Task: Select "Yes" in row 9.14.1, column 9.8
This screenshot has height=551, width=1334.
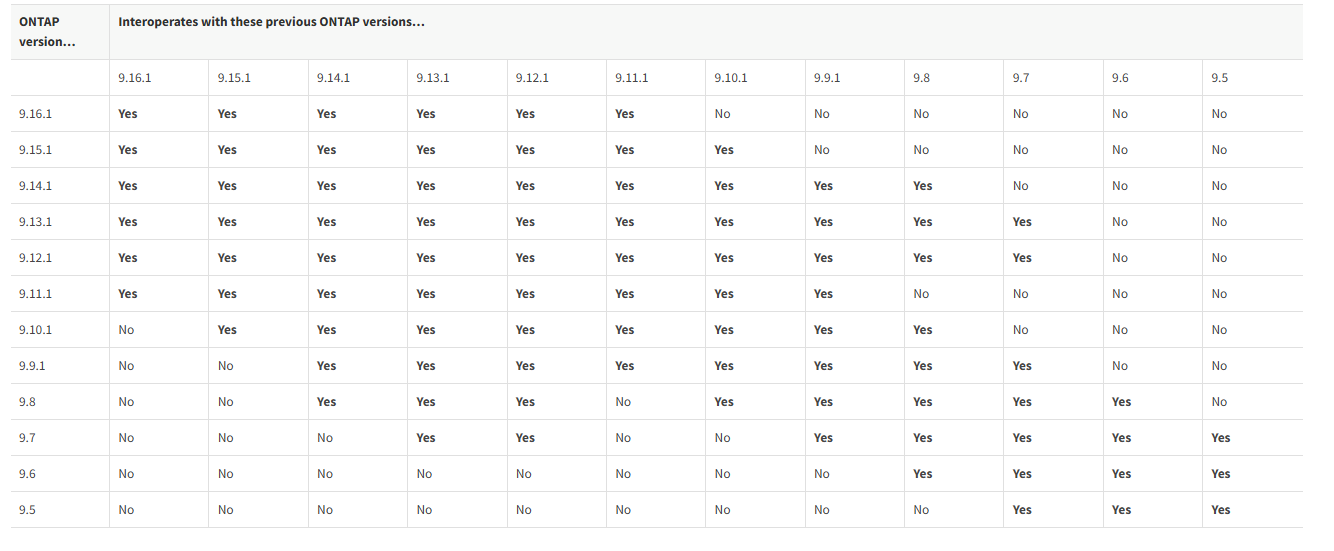Action: coord(922,186)
